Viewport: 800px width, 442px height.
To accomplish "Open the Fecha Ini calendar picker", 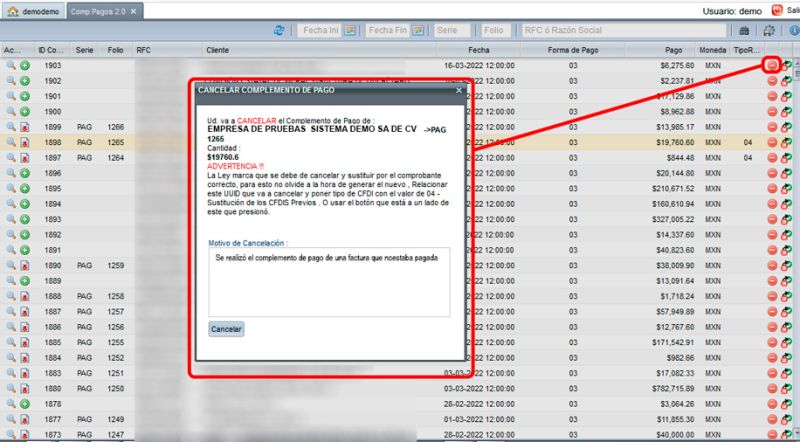I will pyautogui.click(x=350, y=31).
